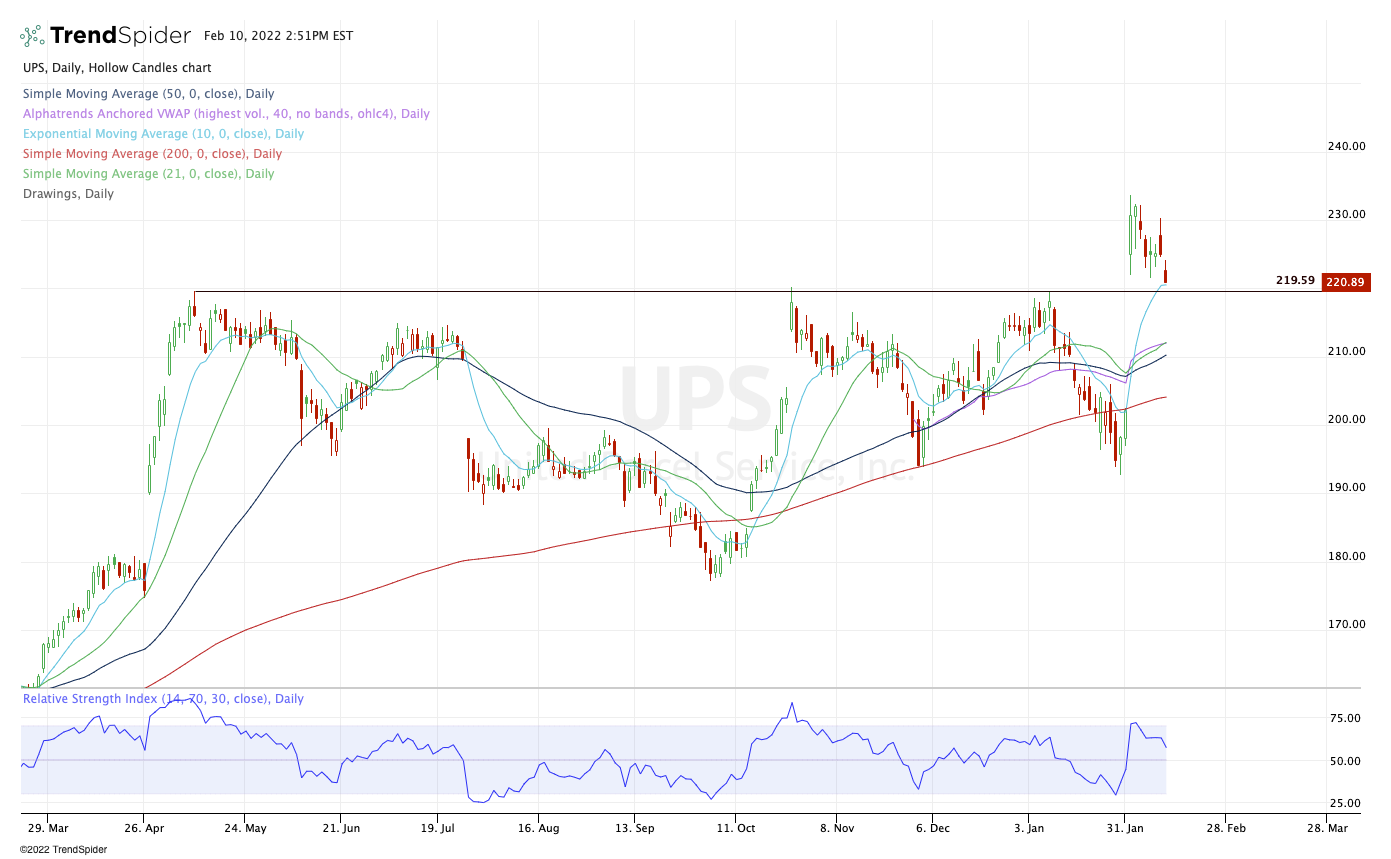This screenshot has height=859, width=1391.
Task: Click the 19. Jul date axis label
Action: (x=437, y=828)
